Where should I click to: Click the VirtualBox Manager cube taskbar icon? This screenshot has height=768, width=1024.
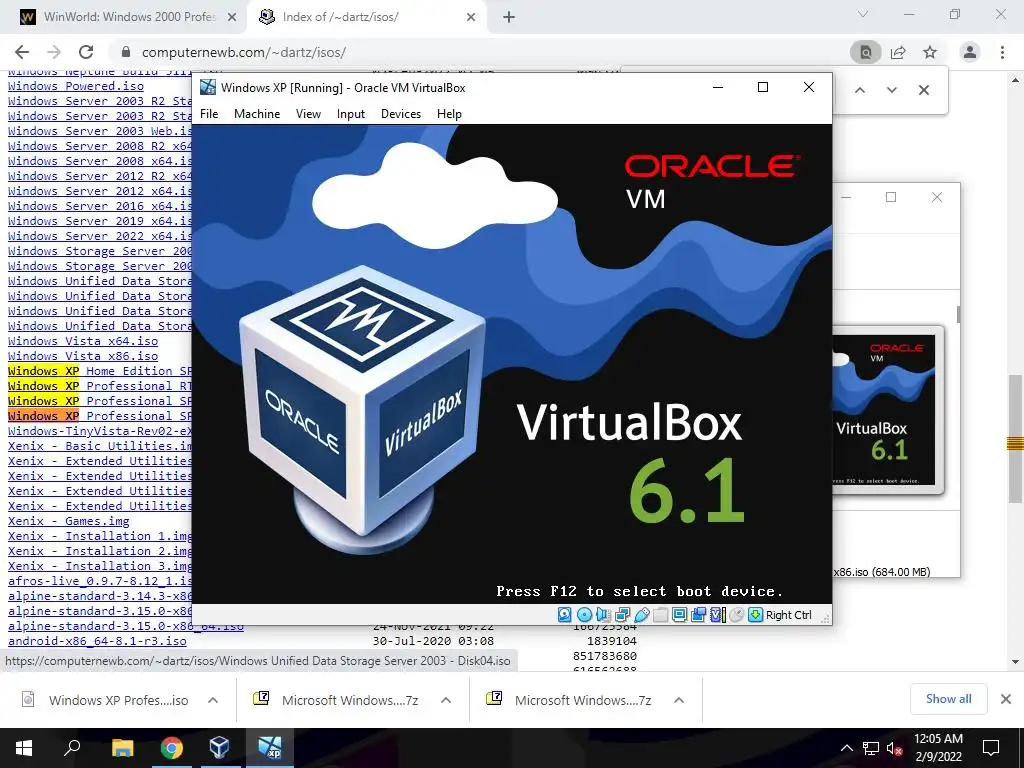tap(219, 748)
